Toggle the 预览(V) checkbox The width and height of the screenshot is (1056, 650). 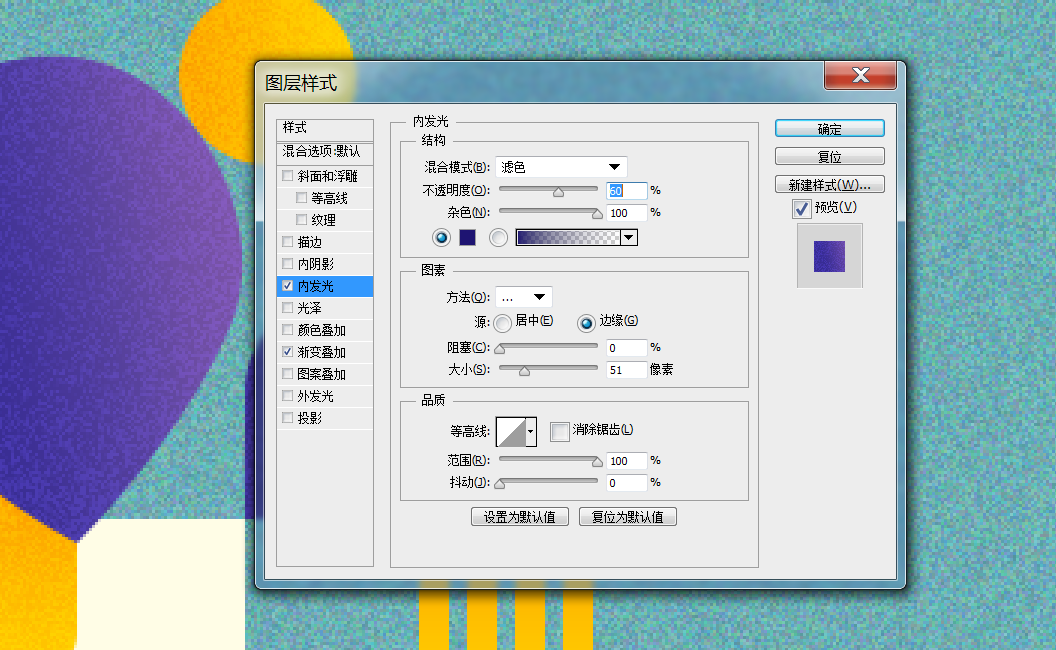click(801, 209)
